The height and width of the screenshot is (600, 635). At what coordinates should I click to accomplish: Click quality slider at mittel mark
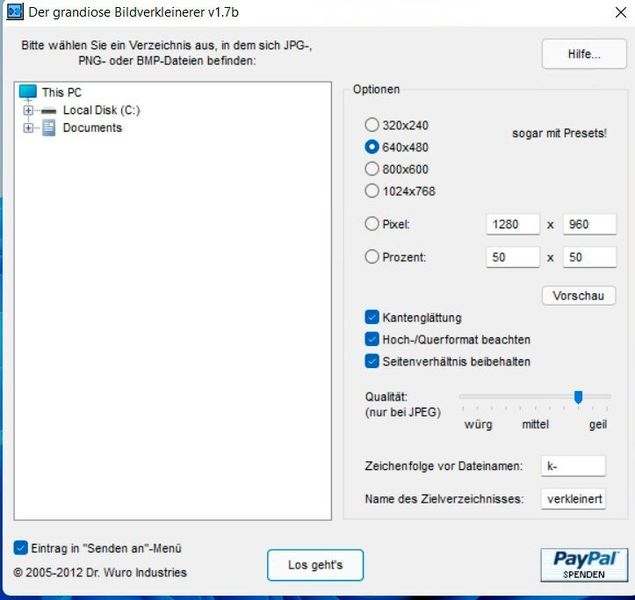click(x=535, y=397)
